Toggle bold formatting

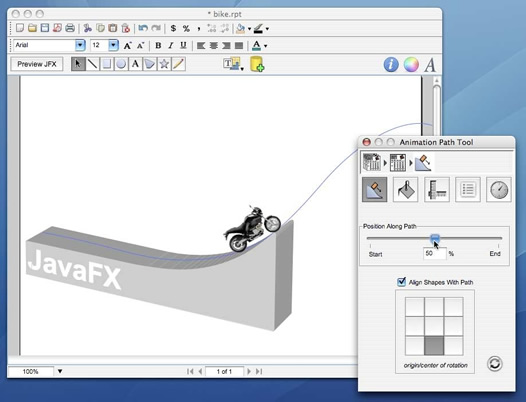click(x=158, y=45)
